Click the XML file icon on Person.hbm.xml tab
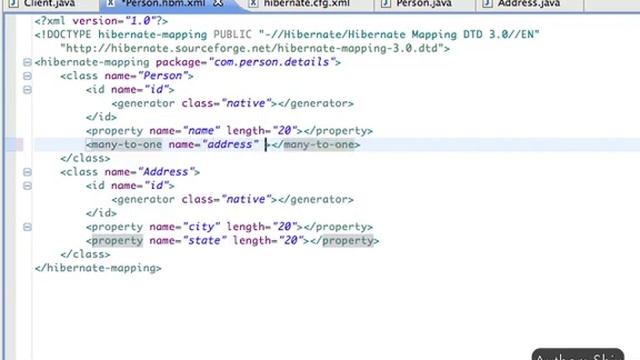This screenshot has width=640, height=360. (110, 3)
